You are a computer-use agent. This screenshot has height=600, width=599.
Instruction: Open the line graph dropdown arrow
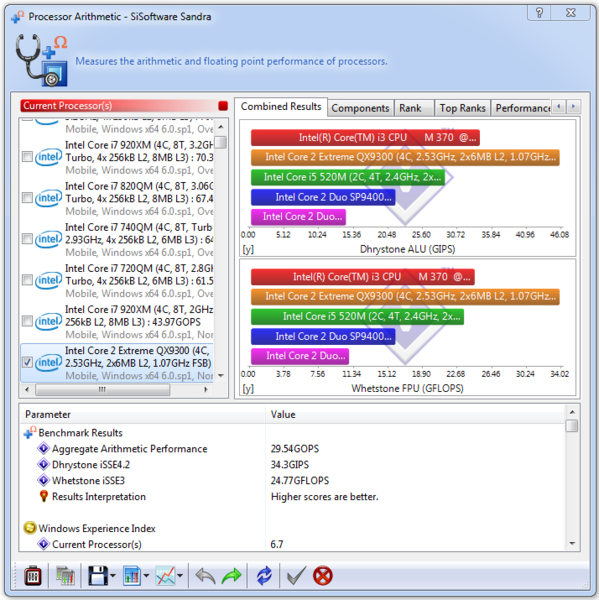[x=180, y=576]
